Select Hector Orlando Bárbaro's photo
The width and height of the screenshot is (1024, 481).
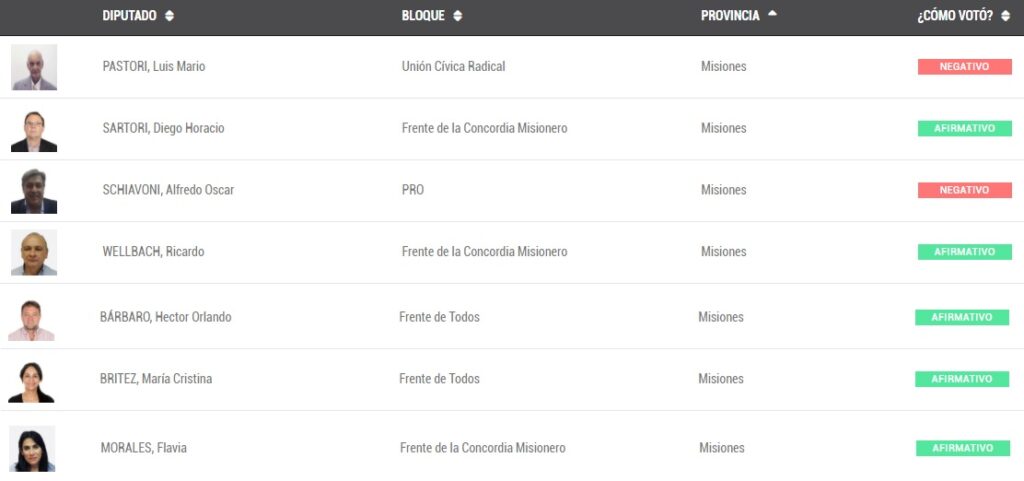pos(31,318)
